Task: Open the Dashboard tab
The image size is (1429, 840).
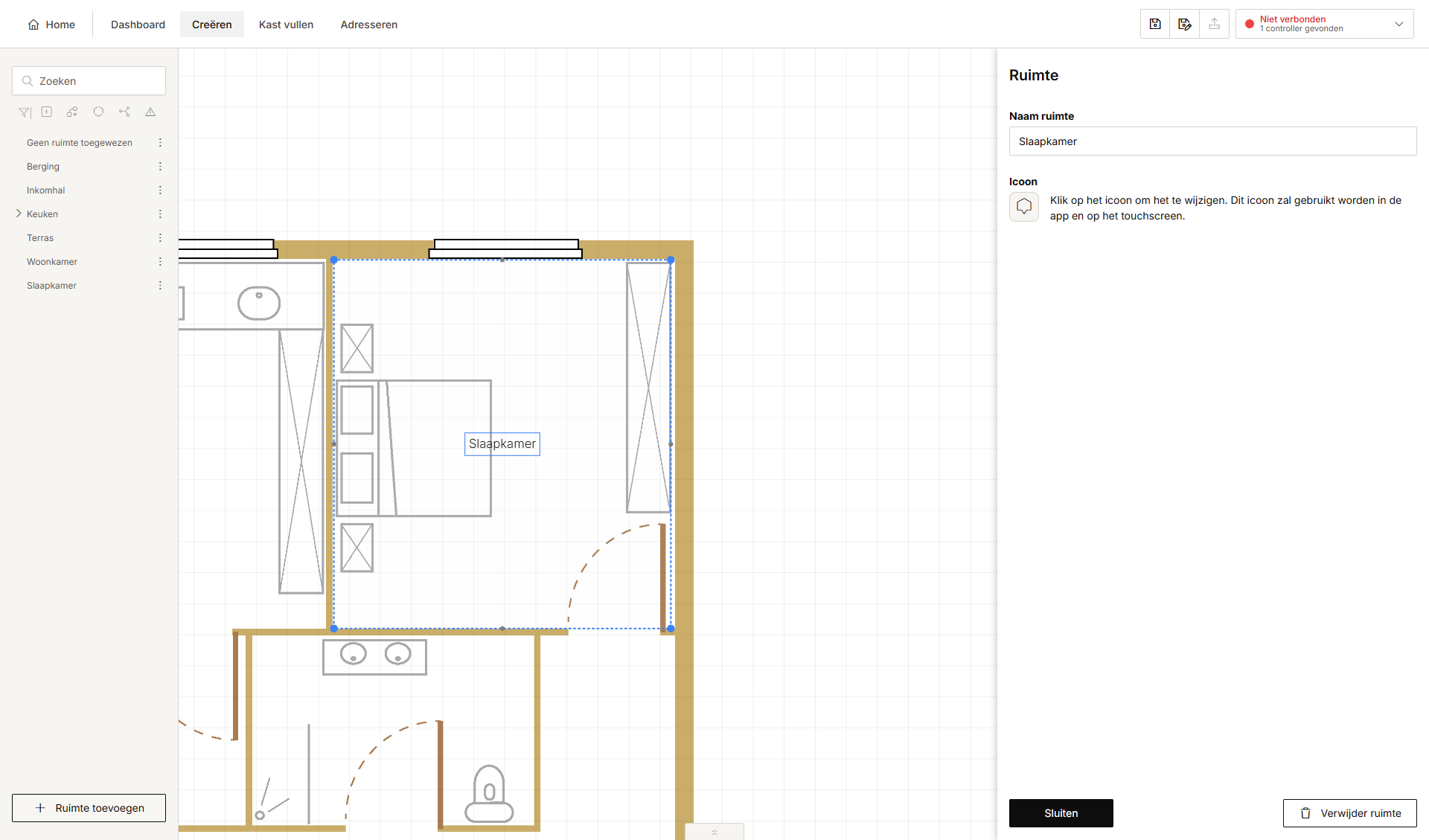Action: point(138,25)
